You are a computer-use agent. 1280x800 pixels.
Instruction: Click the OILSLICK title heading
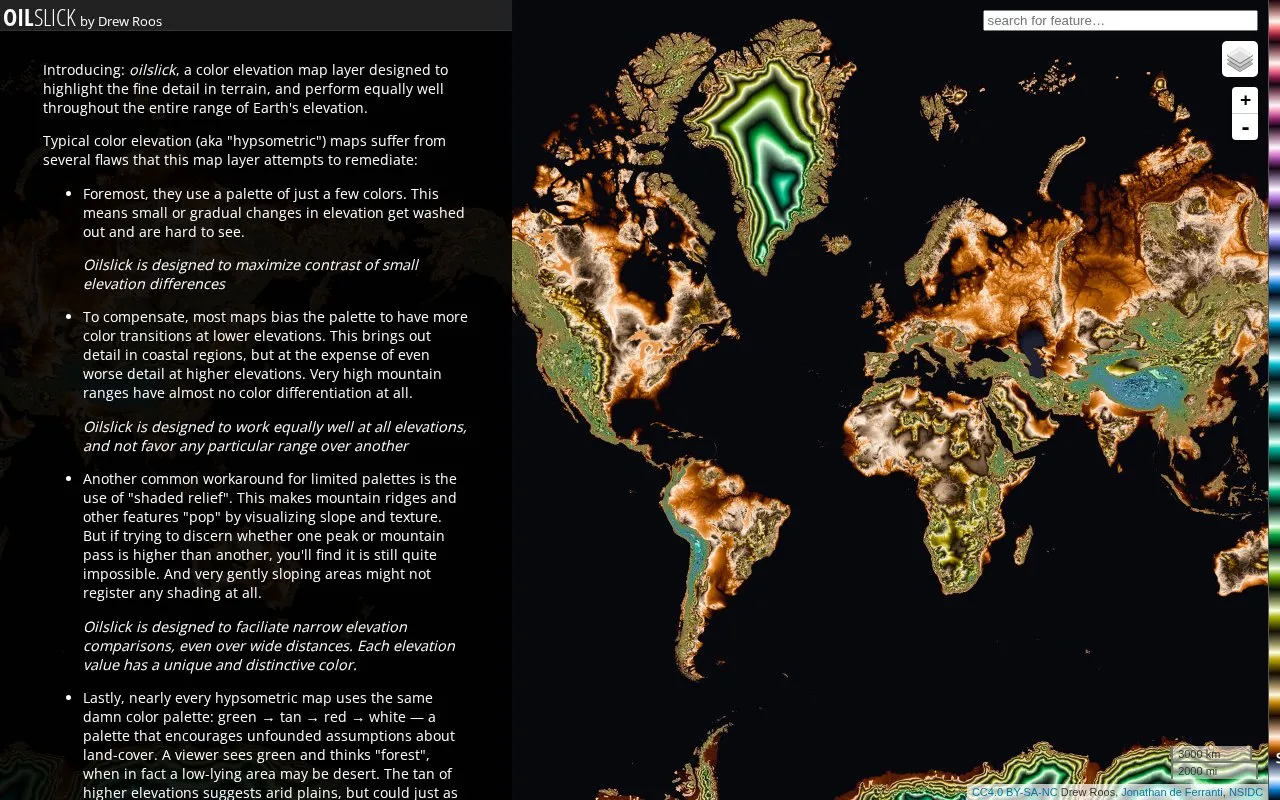click(x=39, y=18)
